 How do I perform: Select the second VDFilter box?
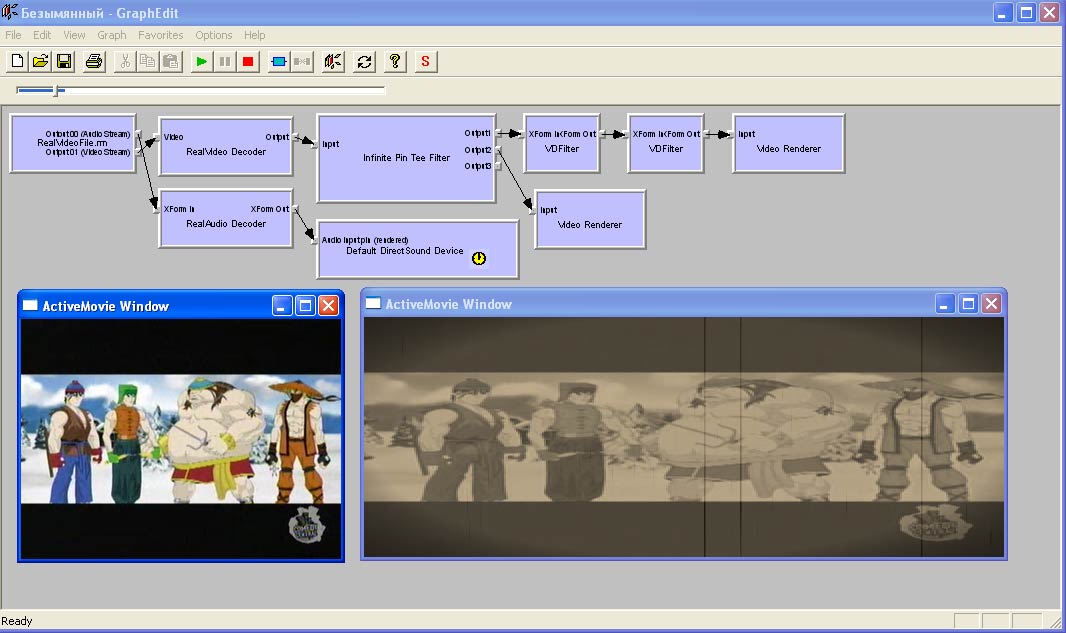pos(666,143)
